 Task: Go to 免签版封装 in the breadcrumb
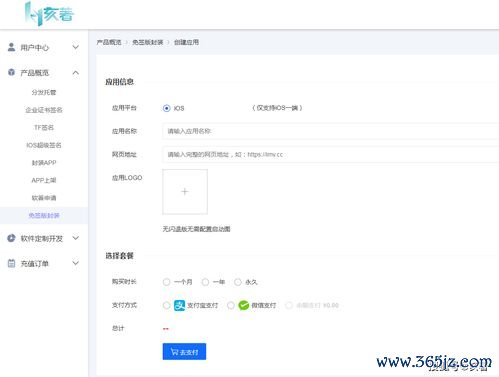pos(148,42)
